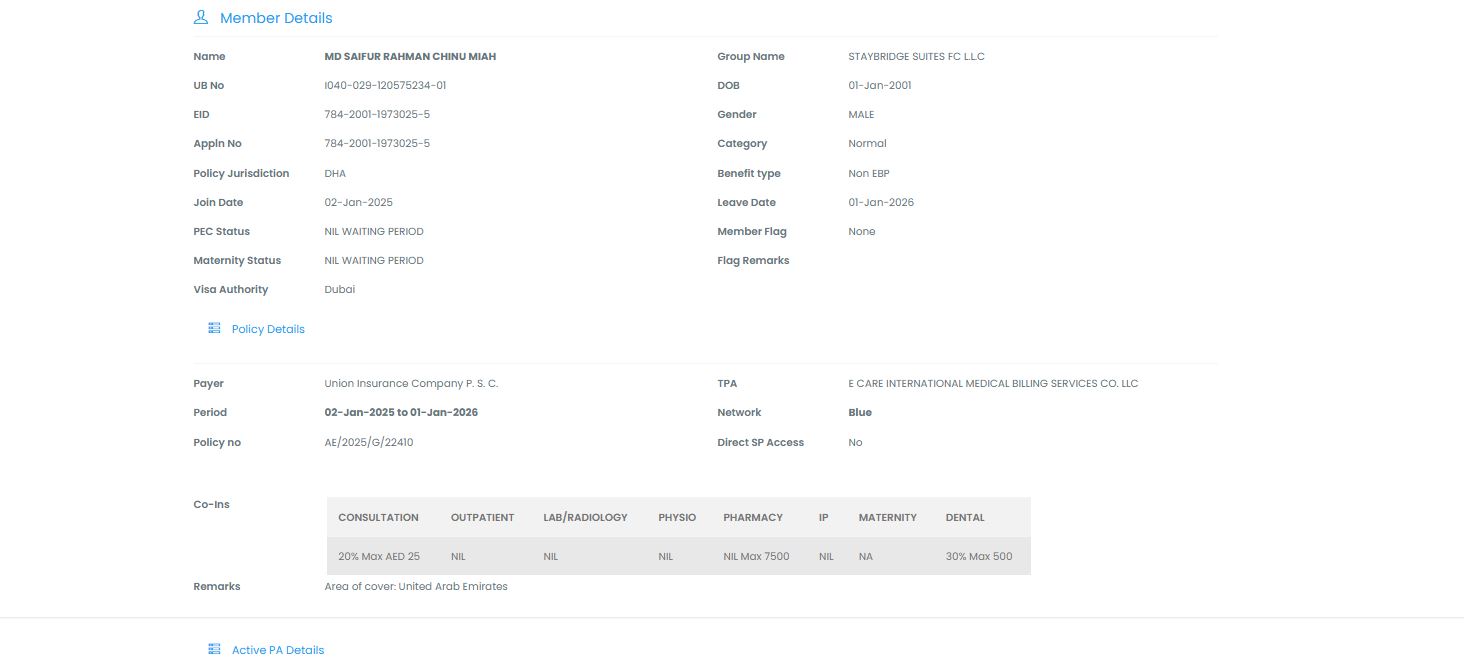Click member name MD SAIFUR RAHMAN CHINU MIAH
Screen dimensions: 1464x660
410,57
